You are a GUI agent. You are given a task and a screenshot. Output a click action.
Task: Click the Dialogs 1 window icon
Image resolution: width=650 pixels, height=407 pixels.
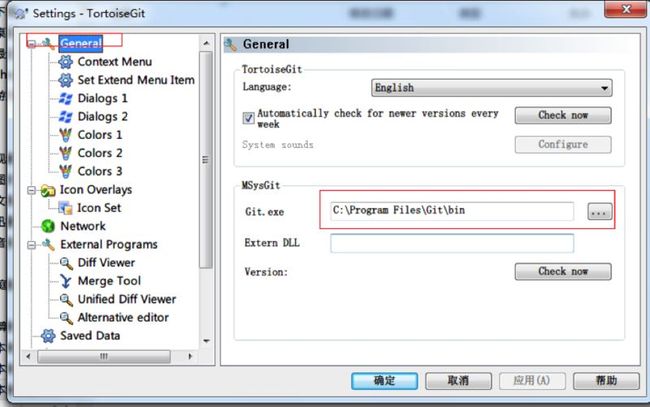[x=65, y=98]
